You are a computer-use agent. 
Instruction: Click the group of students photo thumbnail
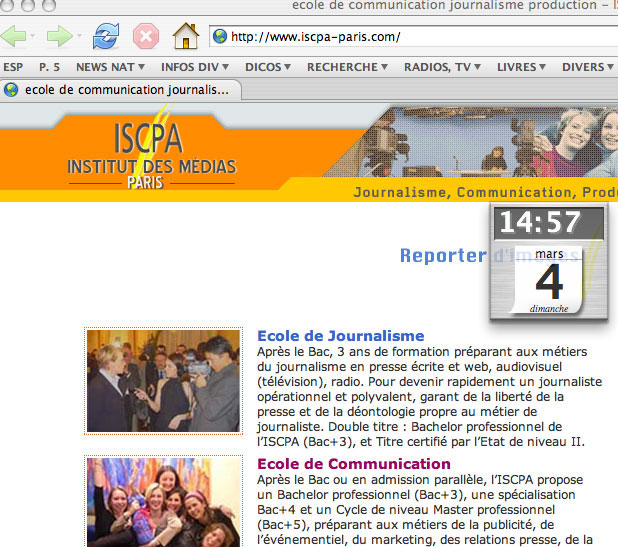163,501
